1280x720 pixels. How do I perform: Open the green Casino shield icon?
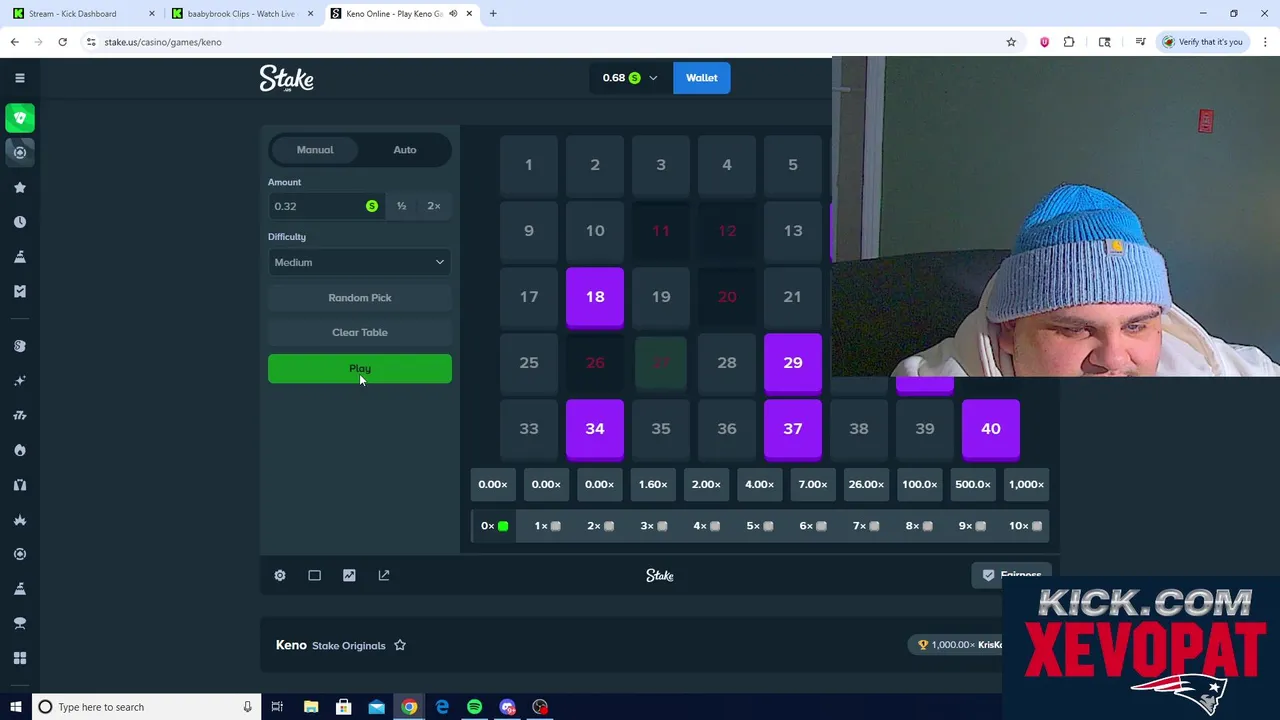19,118
